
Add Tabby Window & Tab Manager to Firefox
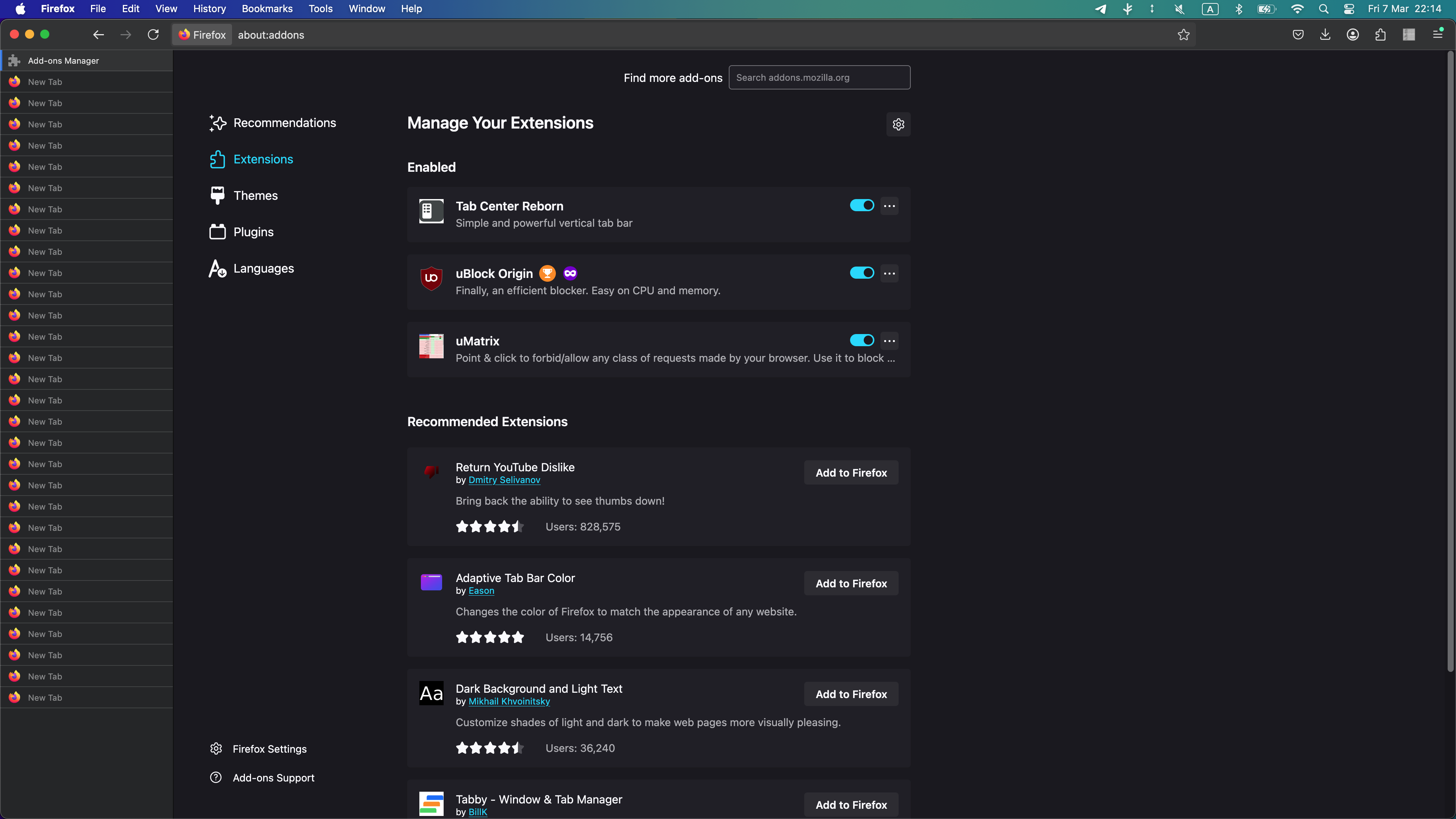[851, 805]
